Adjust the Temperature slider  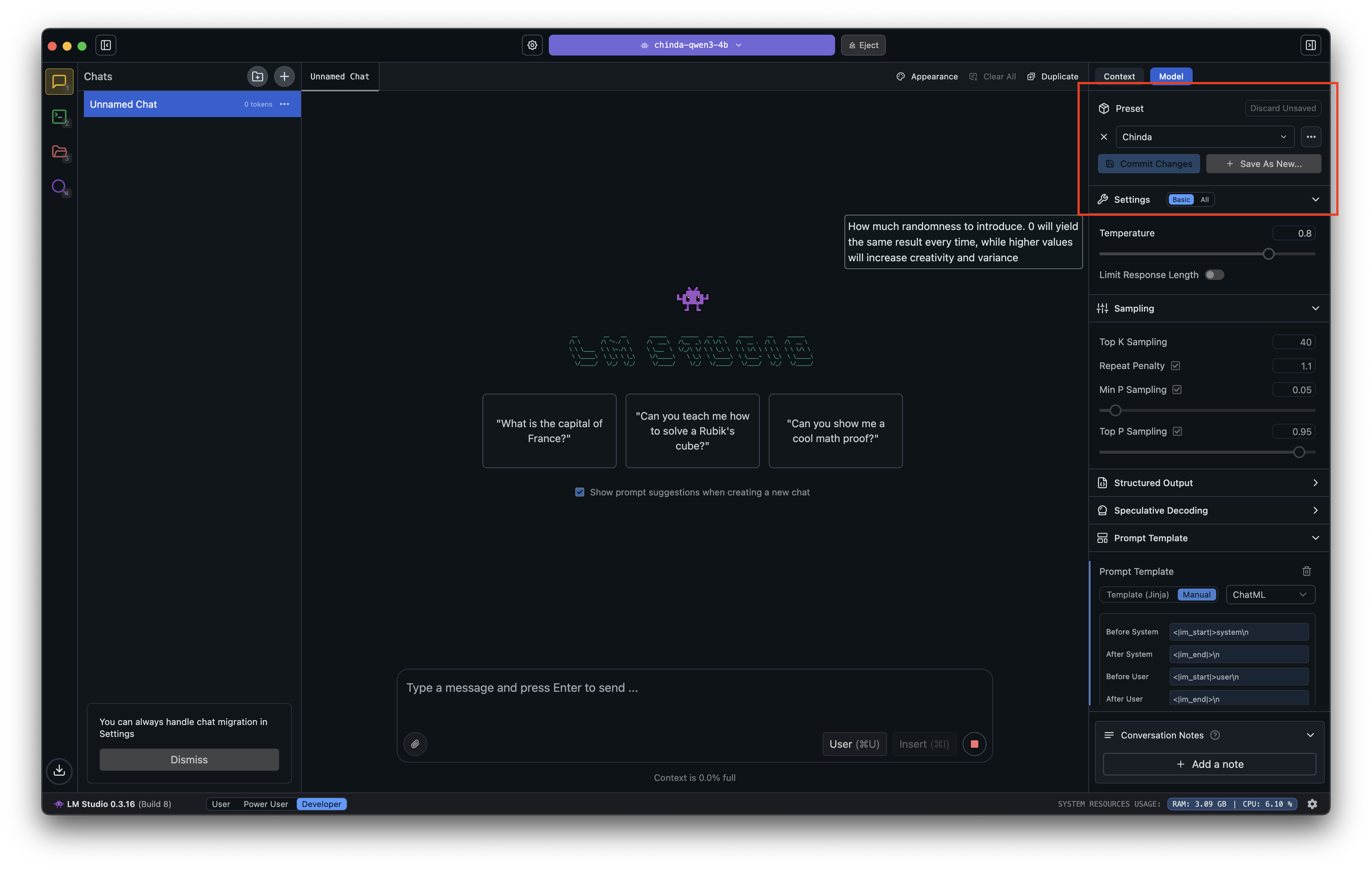[1269, 253]
